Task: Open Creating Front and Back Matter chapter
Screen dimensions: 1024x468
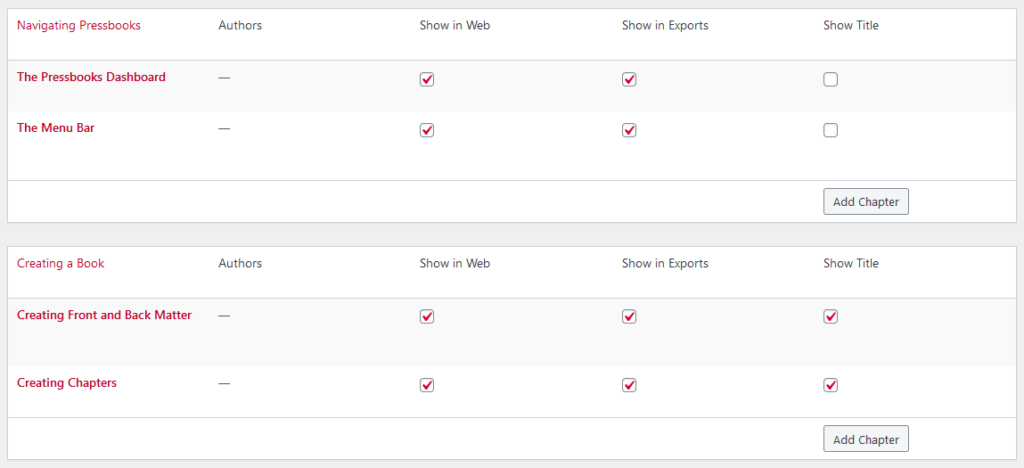Action: 104,315
